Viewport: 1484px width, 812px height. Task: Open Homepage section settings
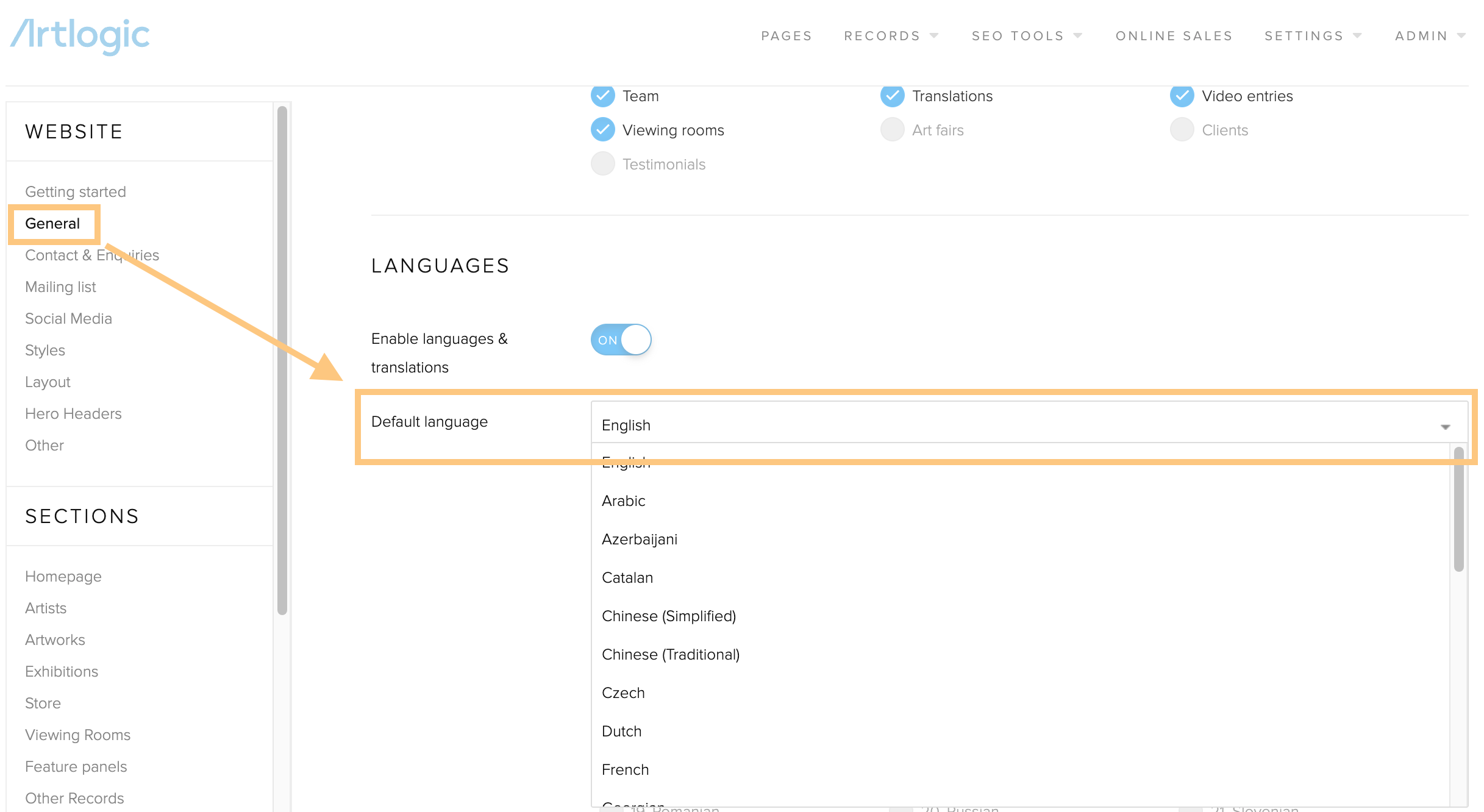point(63,576)
